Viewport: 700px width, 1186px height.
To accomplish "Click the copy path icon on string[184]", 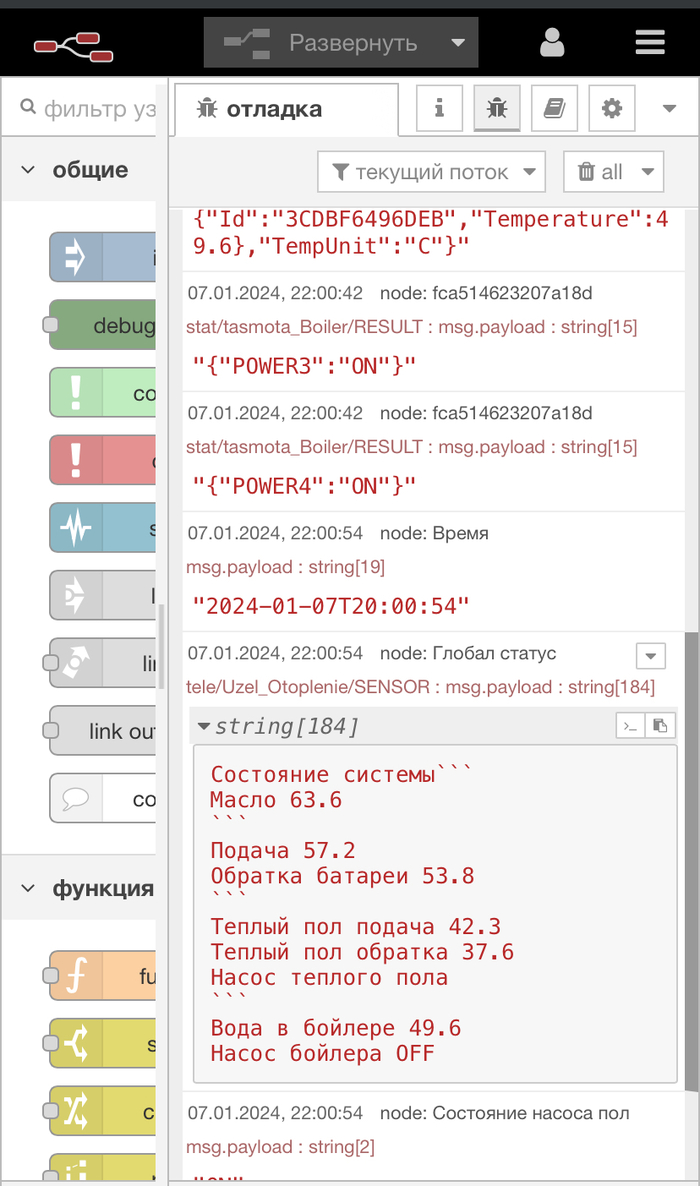I will pos(630,726).
